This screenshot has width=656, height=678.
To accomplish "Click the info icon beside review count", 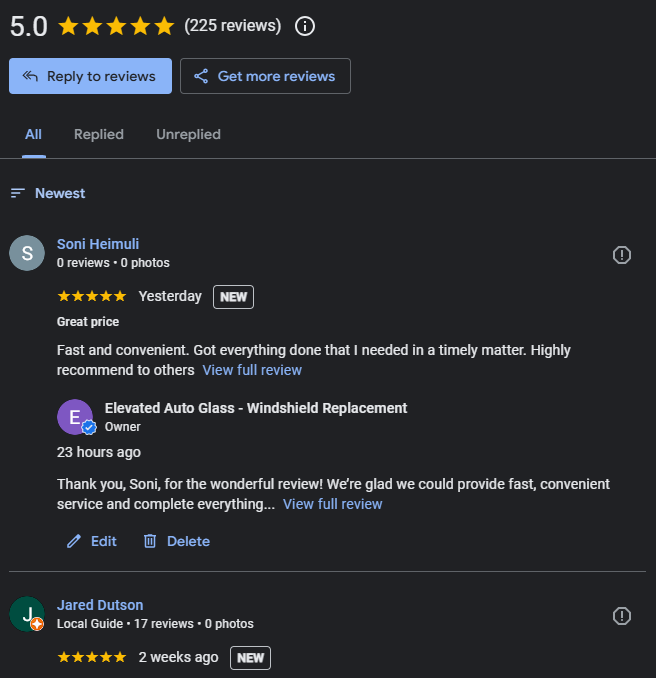I will click(x=306, y=26).
